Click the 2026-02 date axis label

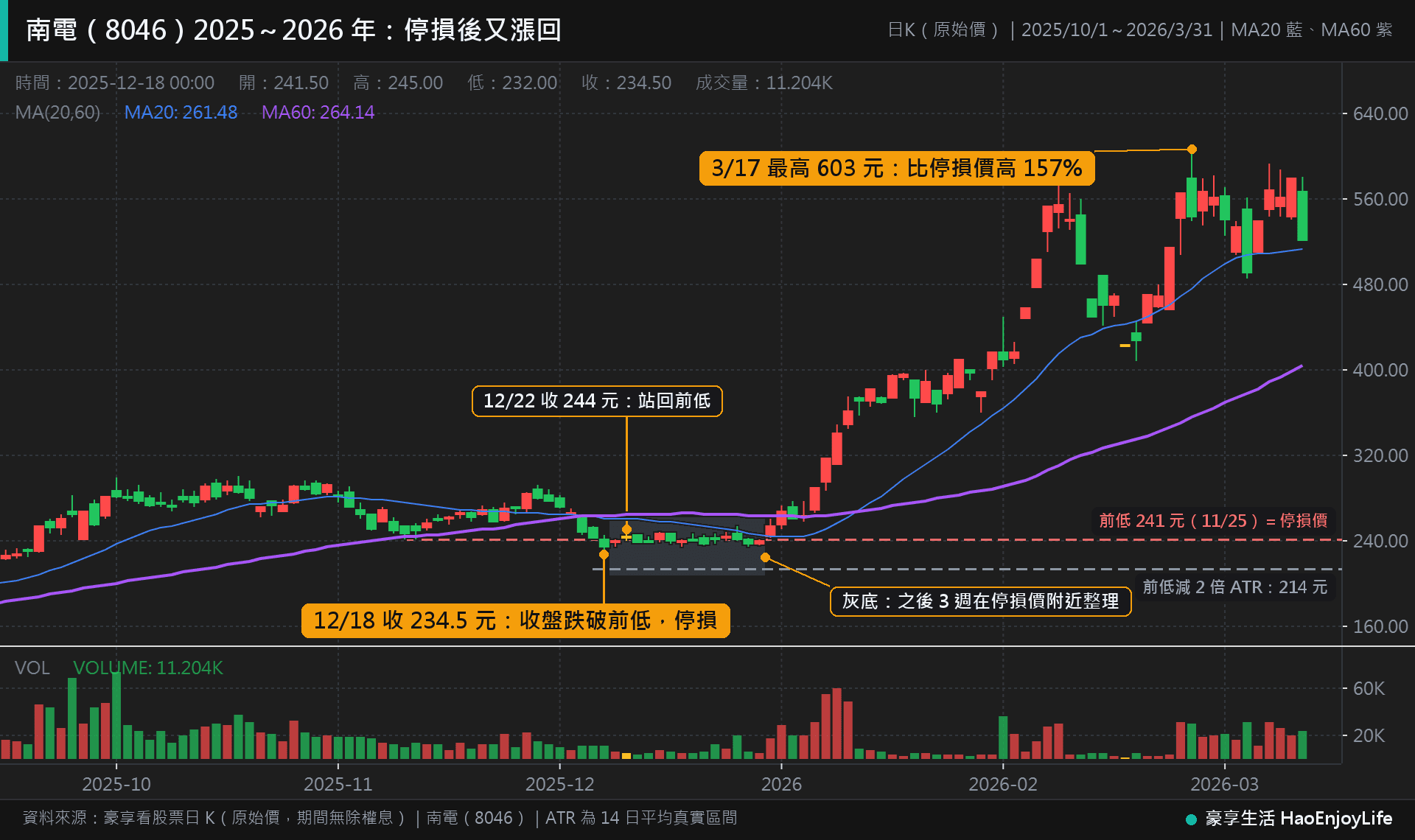click(1003, 784)
